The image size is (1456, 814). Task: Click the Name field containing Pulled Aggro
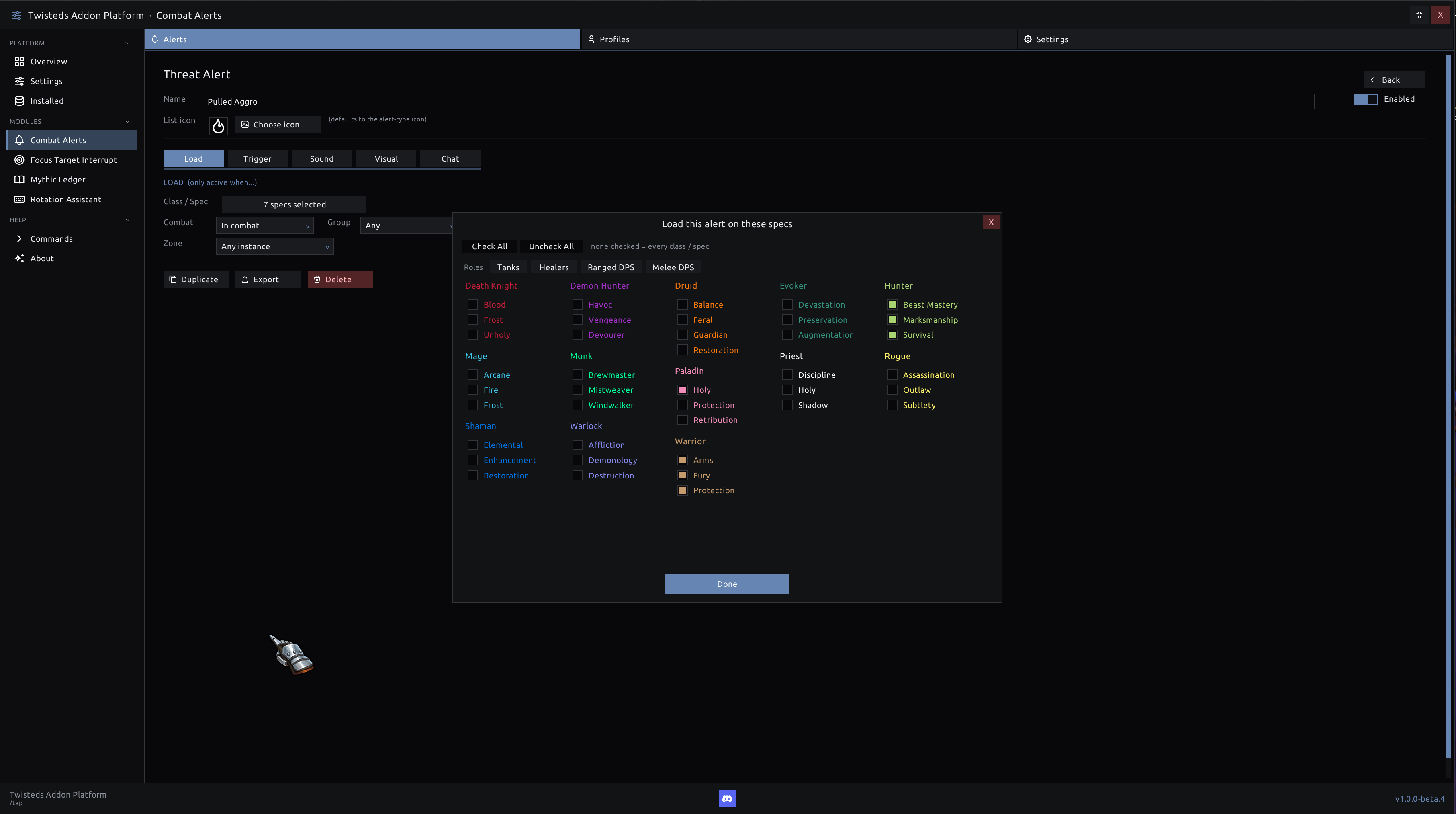(x=758, y=101)
